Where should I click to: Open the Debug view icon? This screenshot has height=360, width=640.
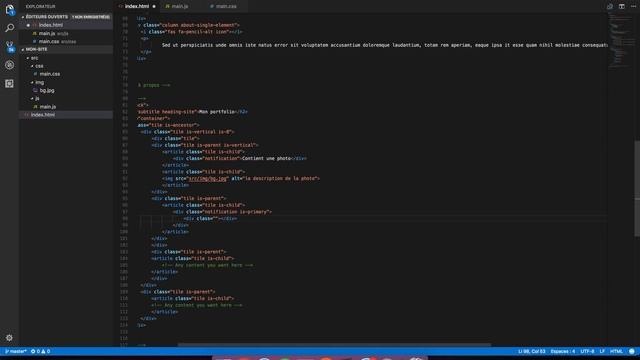[9, 65]
